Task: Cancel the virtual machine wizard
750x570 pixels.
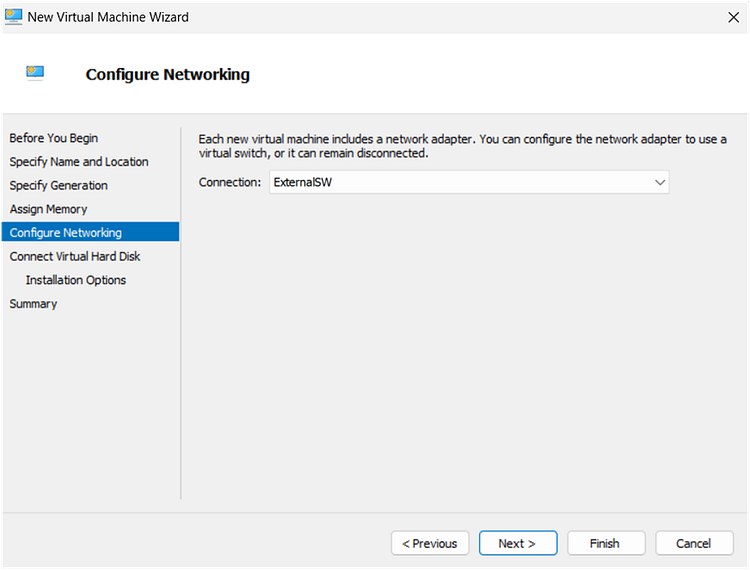Action: (694, 543)
